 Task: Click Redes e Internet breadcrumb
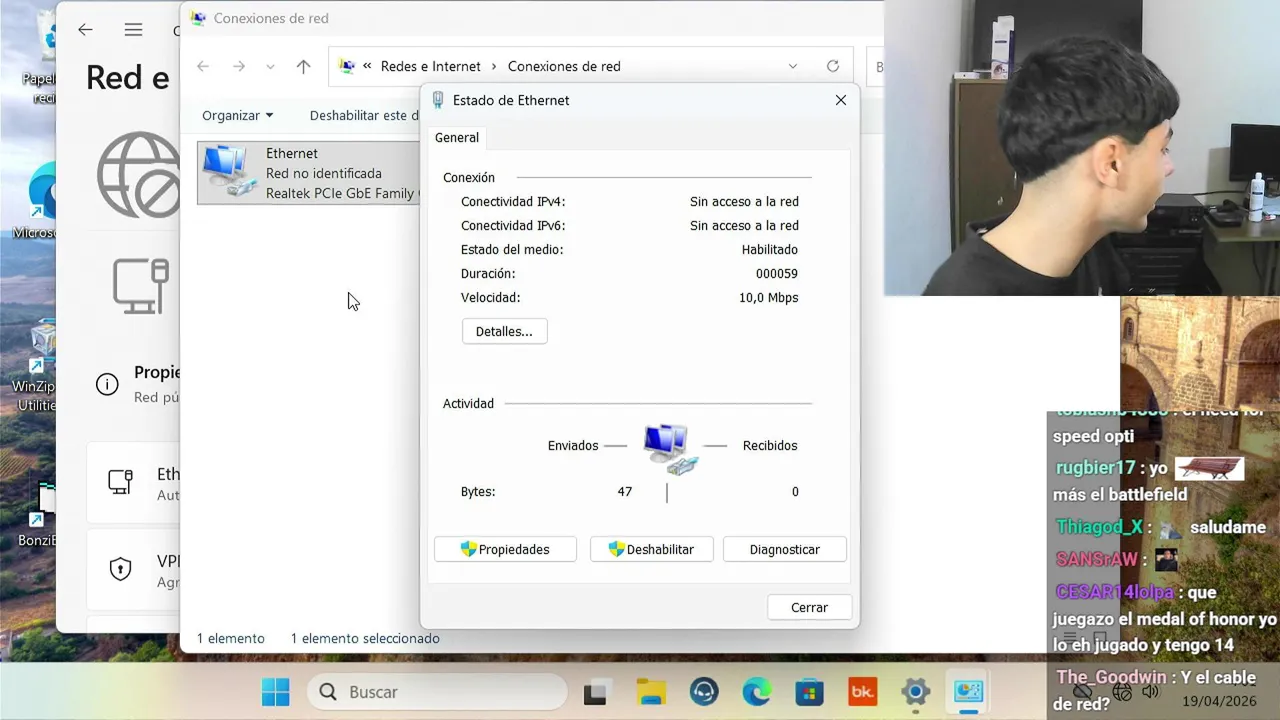click(431, 66)
